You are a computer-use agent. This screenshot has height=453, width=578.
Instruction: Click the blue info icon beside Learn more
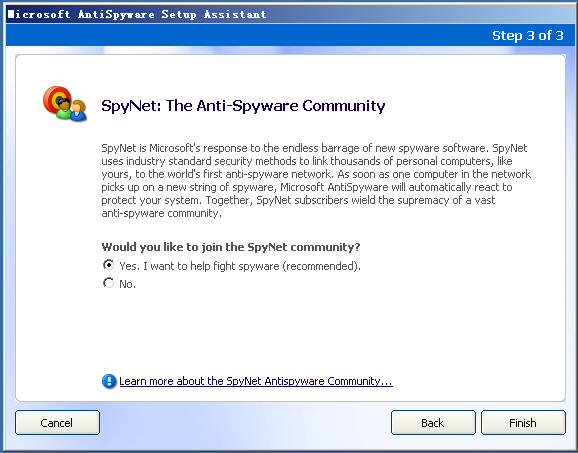[x=109, y=381]
